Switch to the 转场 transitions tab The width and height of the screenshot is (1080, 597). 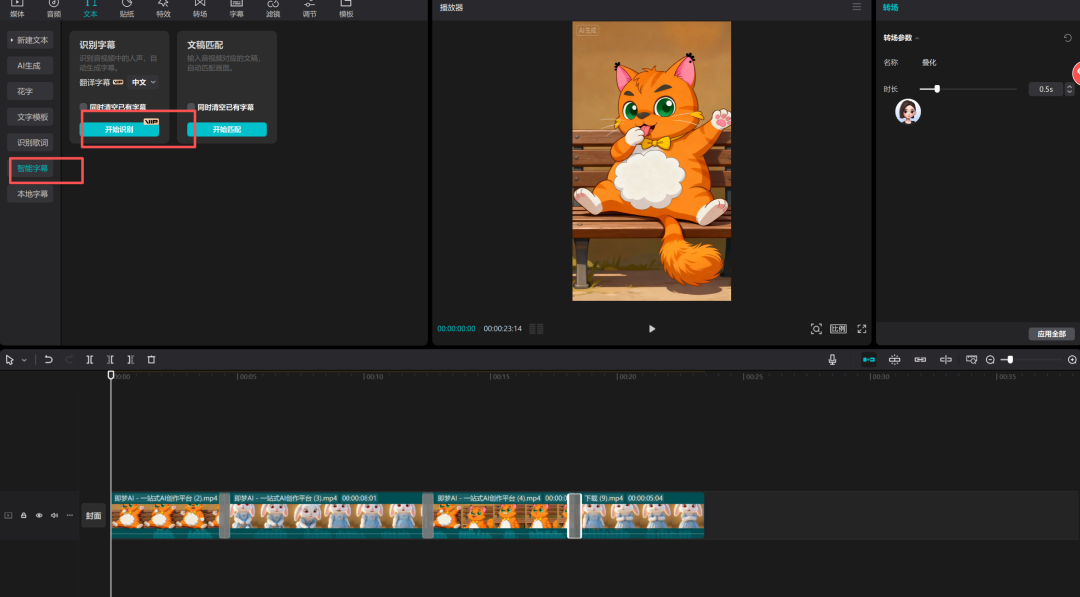click(200, 8)
